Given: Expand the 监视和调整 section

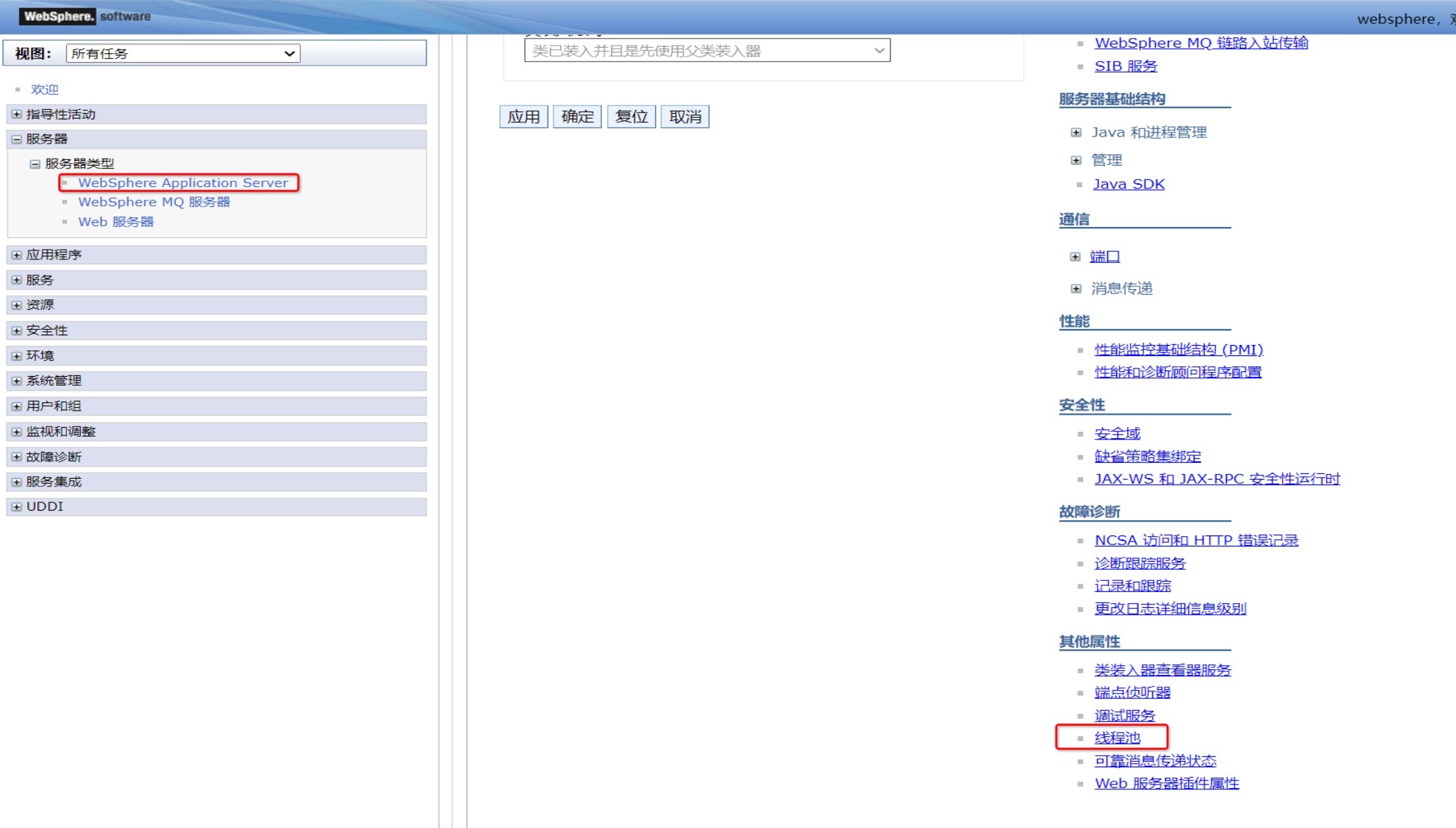Looking at the screenshot, I should (17, 432).
